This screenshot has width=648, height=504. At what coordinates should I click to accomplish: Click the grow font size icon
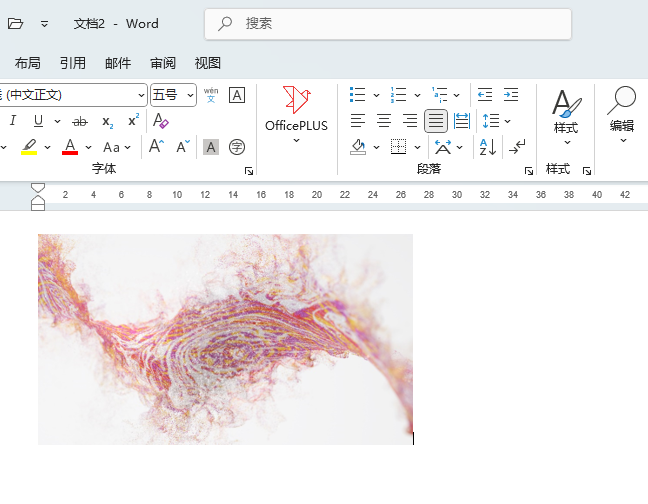pyautogui.click(x=156, y=146)
